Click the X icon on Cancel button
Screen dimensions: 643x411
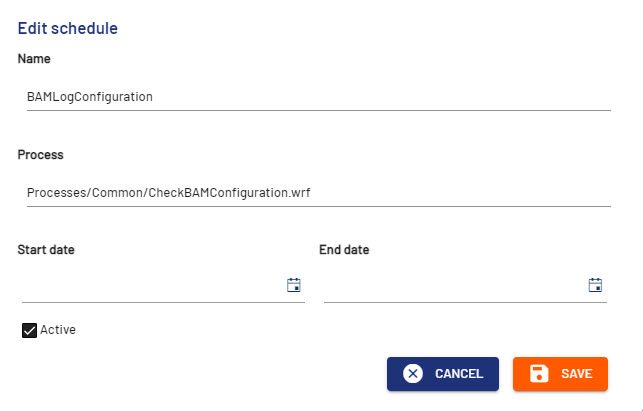(412, 373)
